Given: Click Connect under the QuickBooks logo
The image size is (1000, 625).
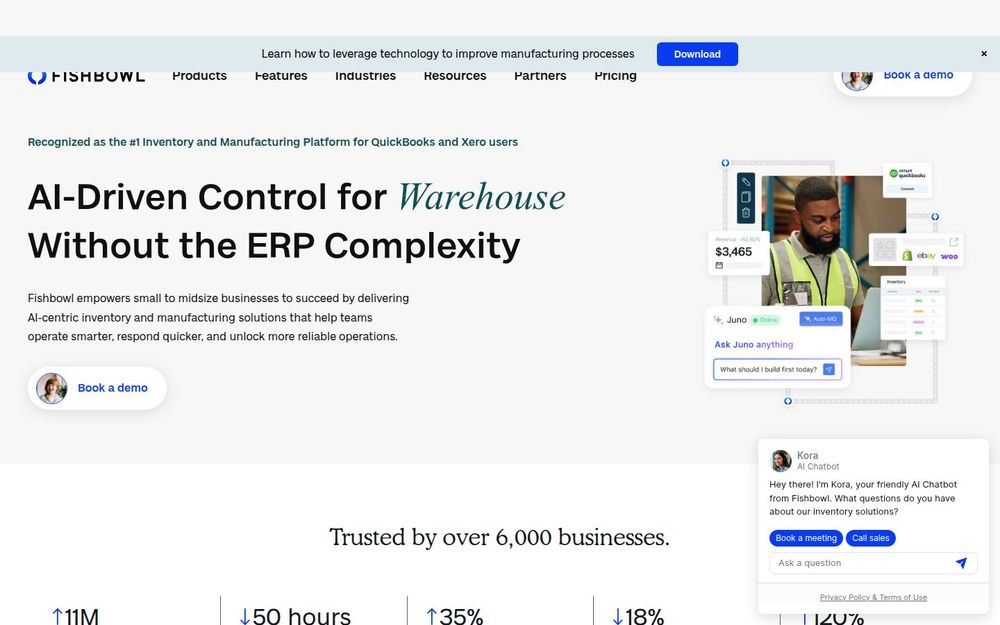Looking at the screenshot, I should pyautogui.click(x=907, y=189).
